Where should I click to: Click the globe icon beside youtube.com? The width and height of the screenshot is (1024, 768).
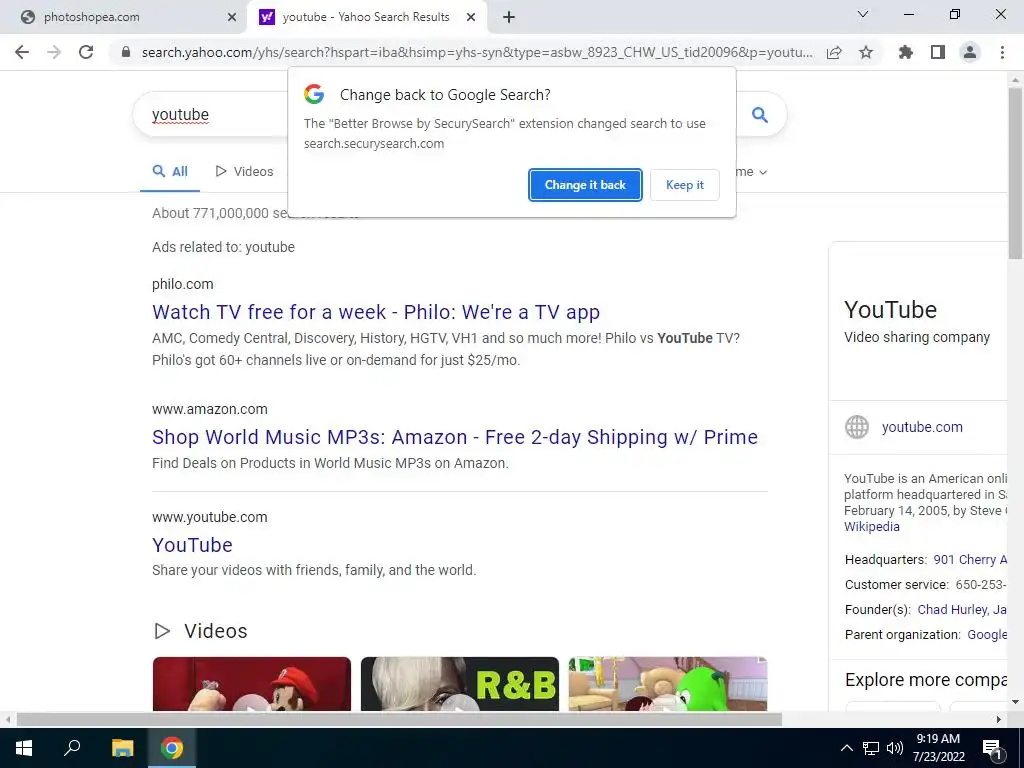click(x=857, y=427)
